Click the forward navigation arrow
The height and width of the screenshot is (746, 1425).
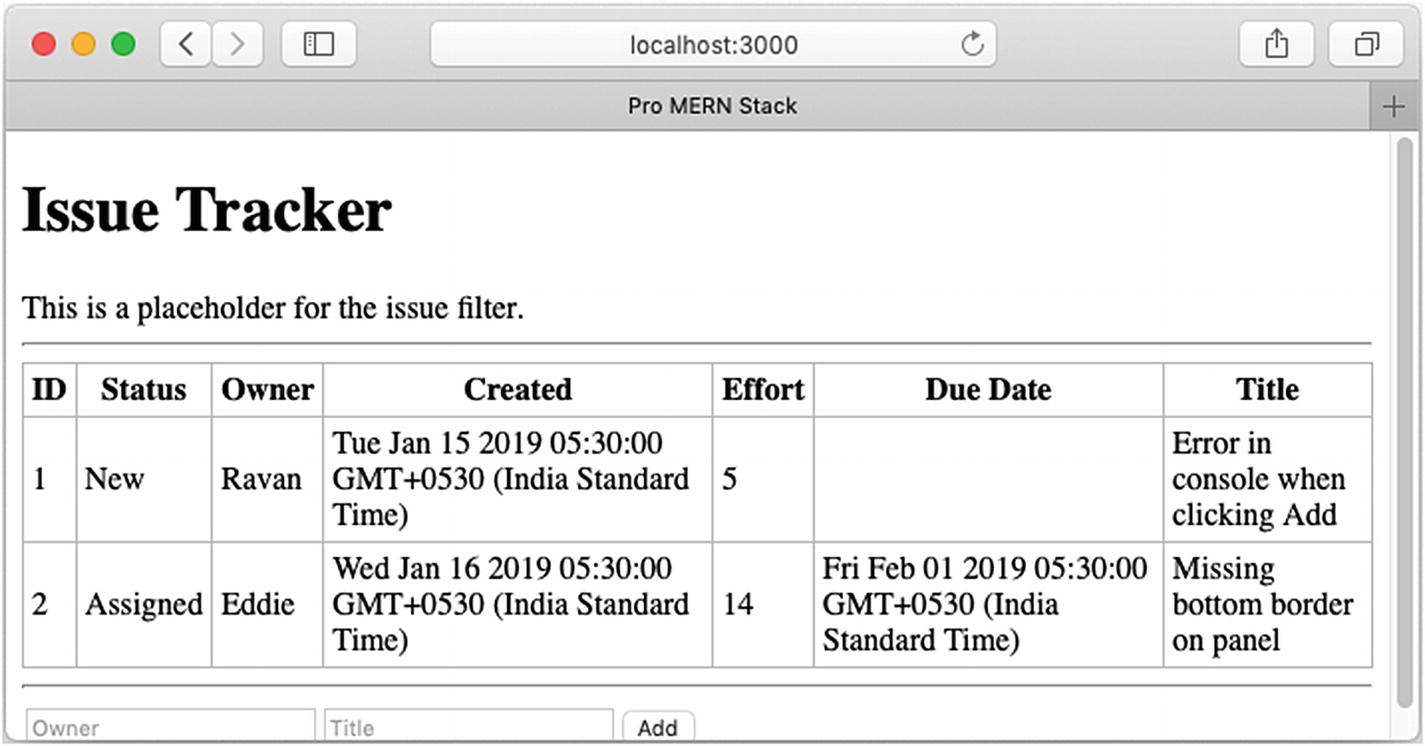pyautogui.click(x=237, y=45)
